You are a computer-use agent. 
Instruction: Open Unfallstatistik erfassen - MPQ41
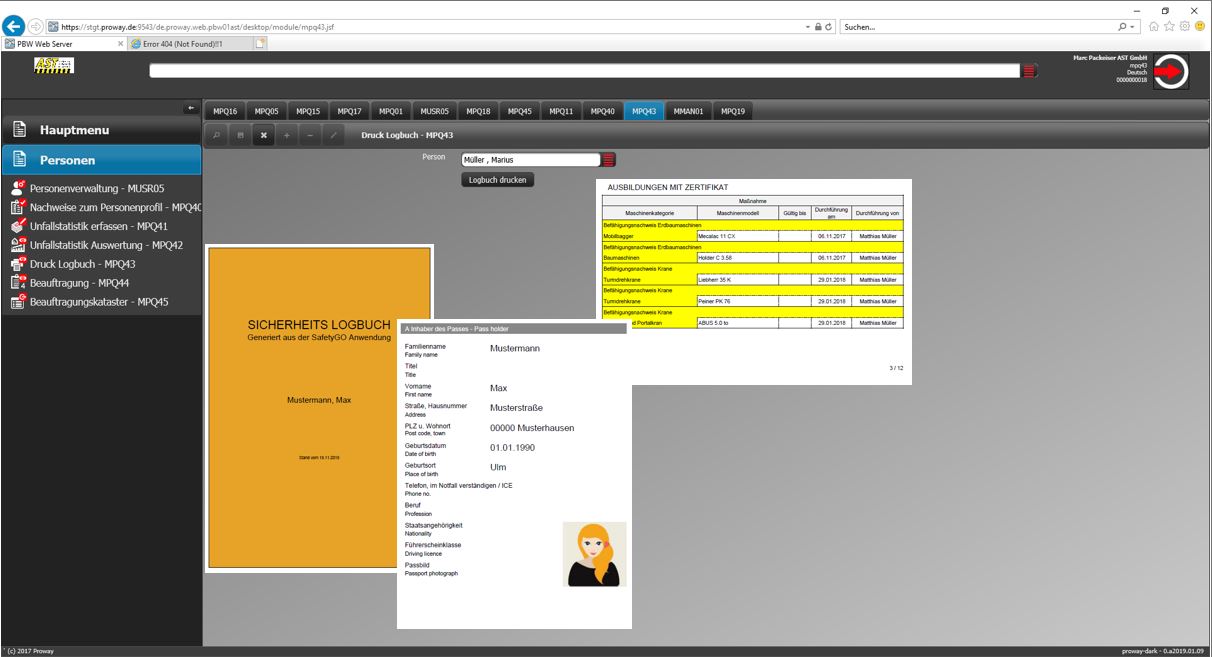tap(98, 226)
